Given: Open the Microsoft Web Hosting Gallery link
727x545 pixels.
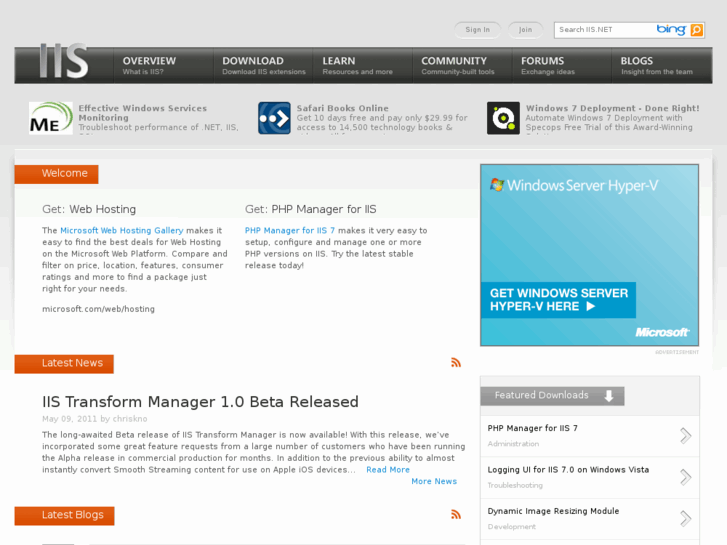Looking at the screenshot, I should (122, 231).
